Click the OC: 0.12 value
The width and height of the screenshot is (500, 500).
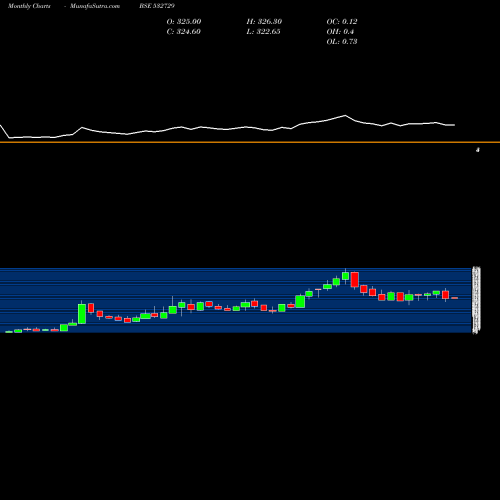pos(342,22)
